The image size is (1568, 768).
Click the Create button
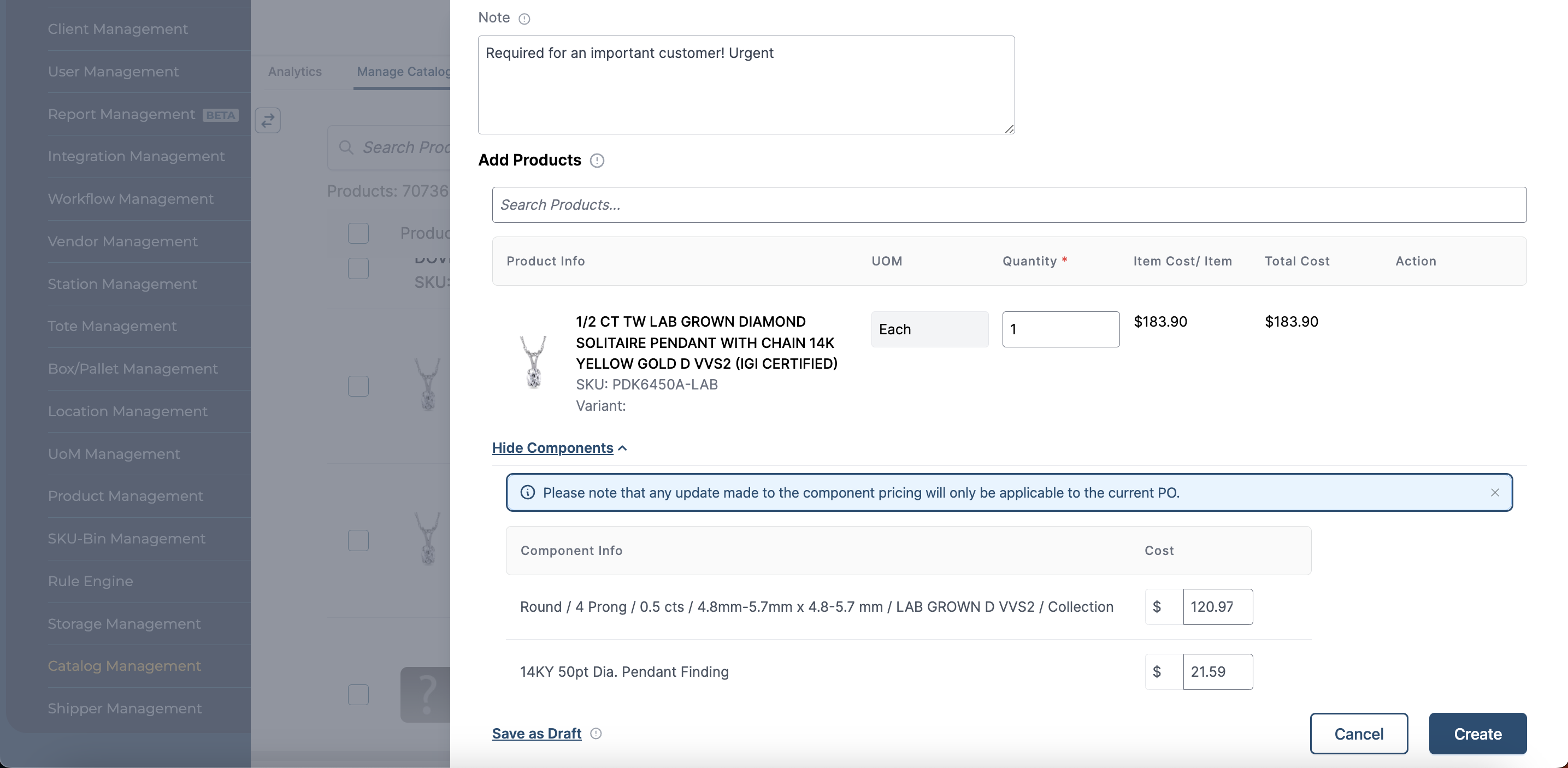1477,733
